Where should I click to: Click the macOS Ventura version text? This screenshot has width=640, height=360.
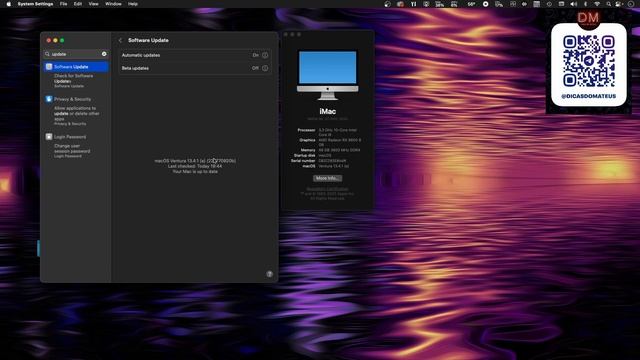point(195,161)
